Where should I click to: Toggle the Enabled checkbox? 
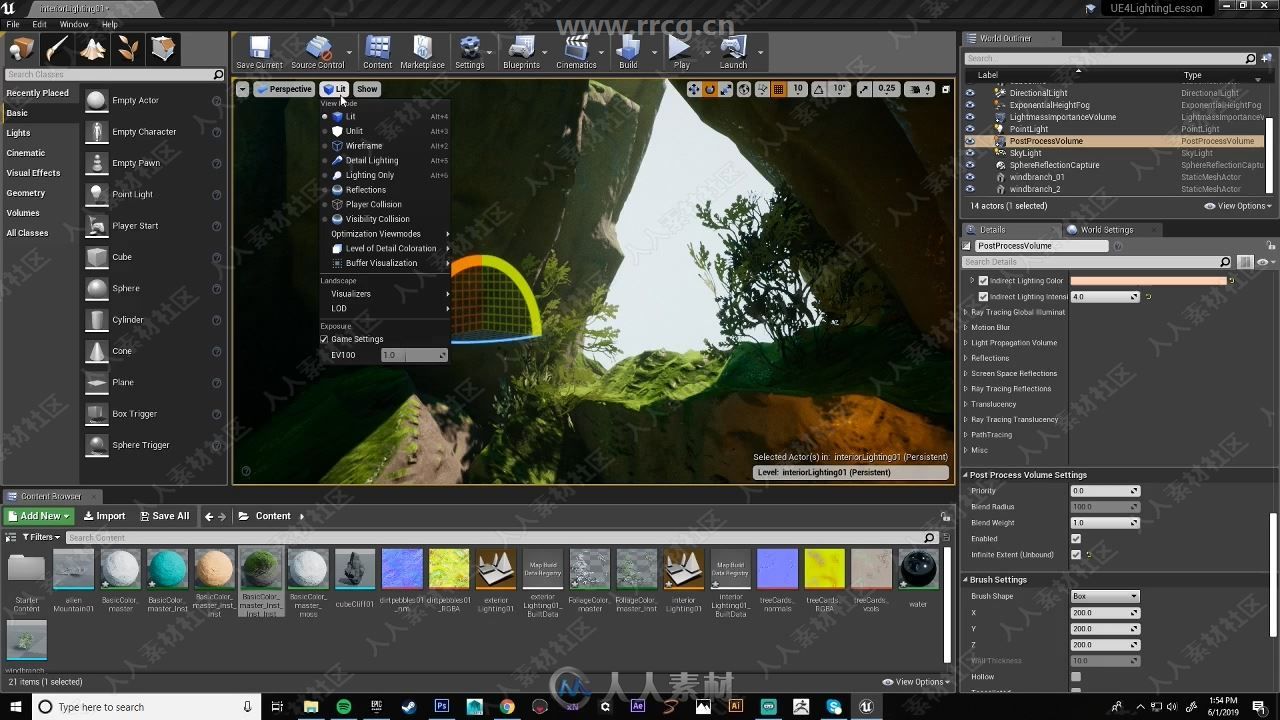[1076, 539]
